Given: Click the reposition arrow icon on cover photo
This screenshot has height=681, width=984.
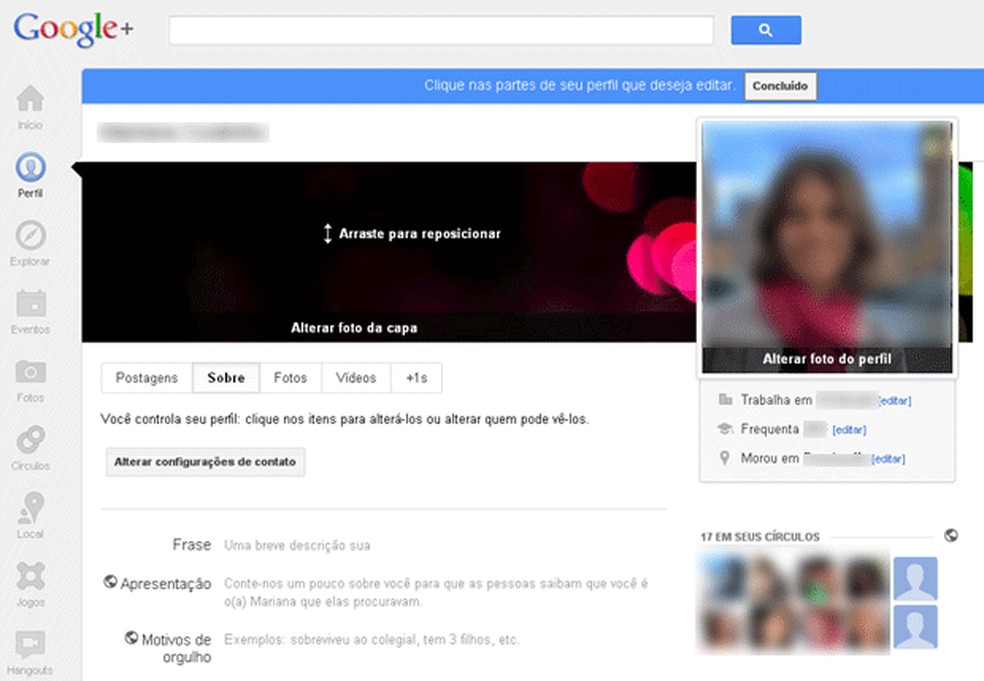Looking at the screenshot, I should [x=327, y=233].
